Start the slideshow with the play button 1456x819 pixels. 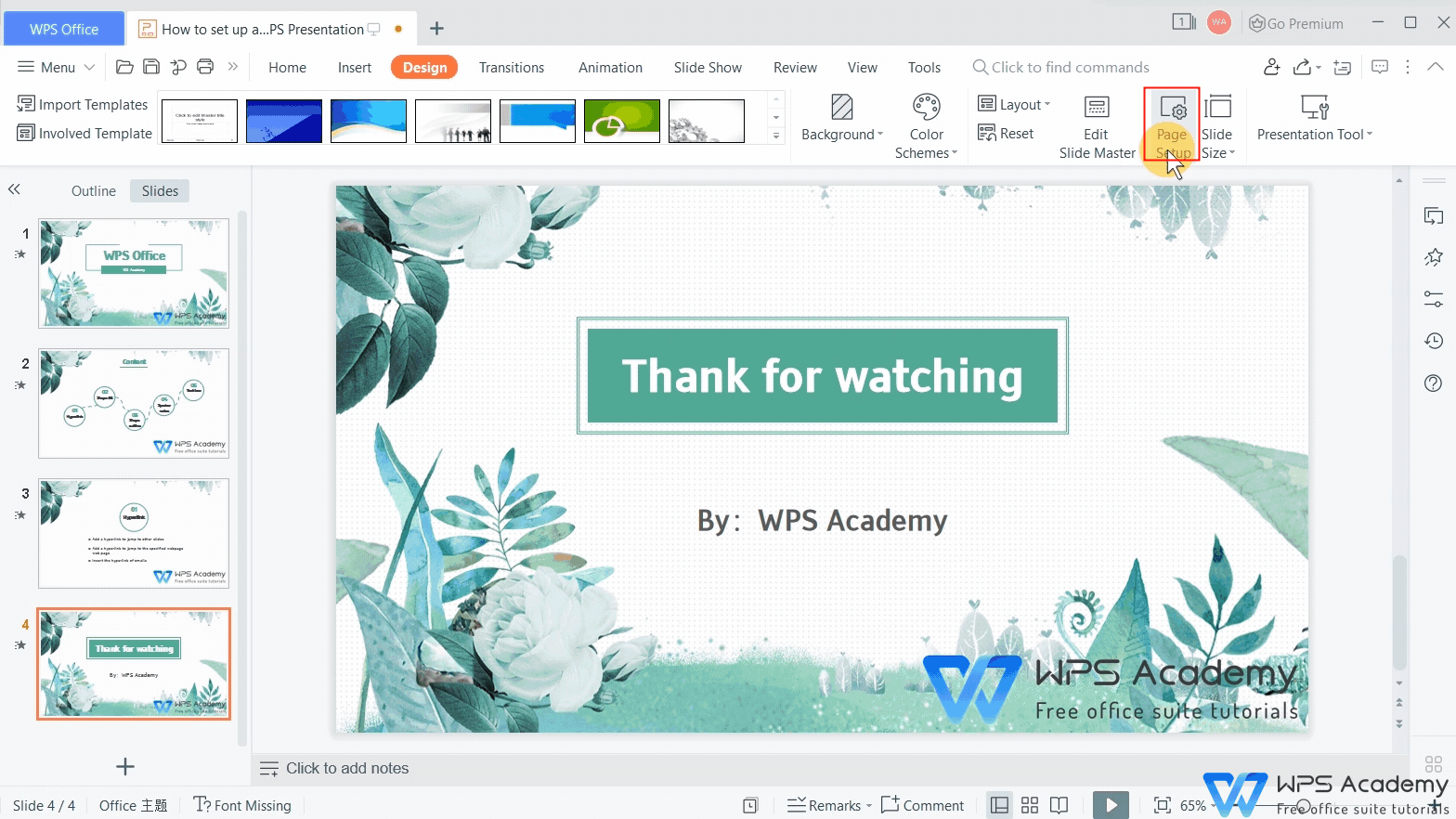pos(1111,805)
